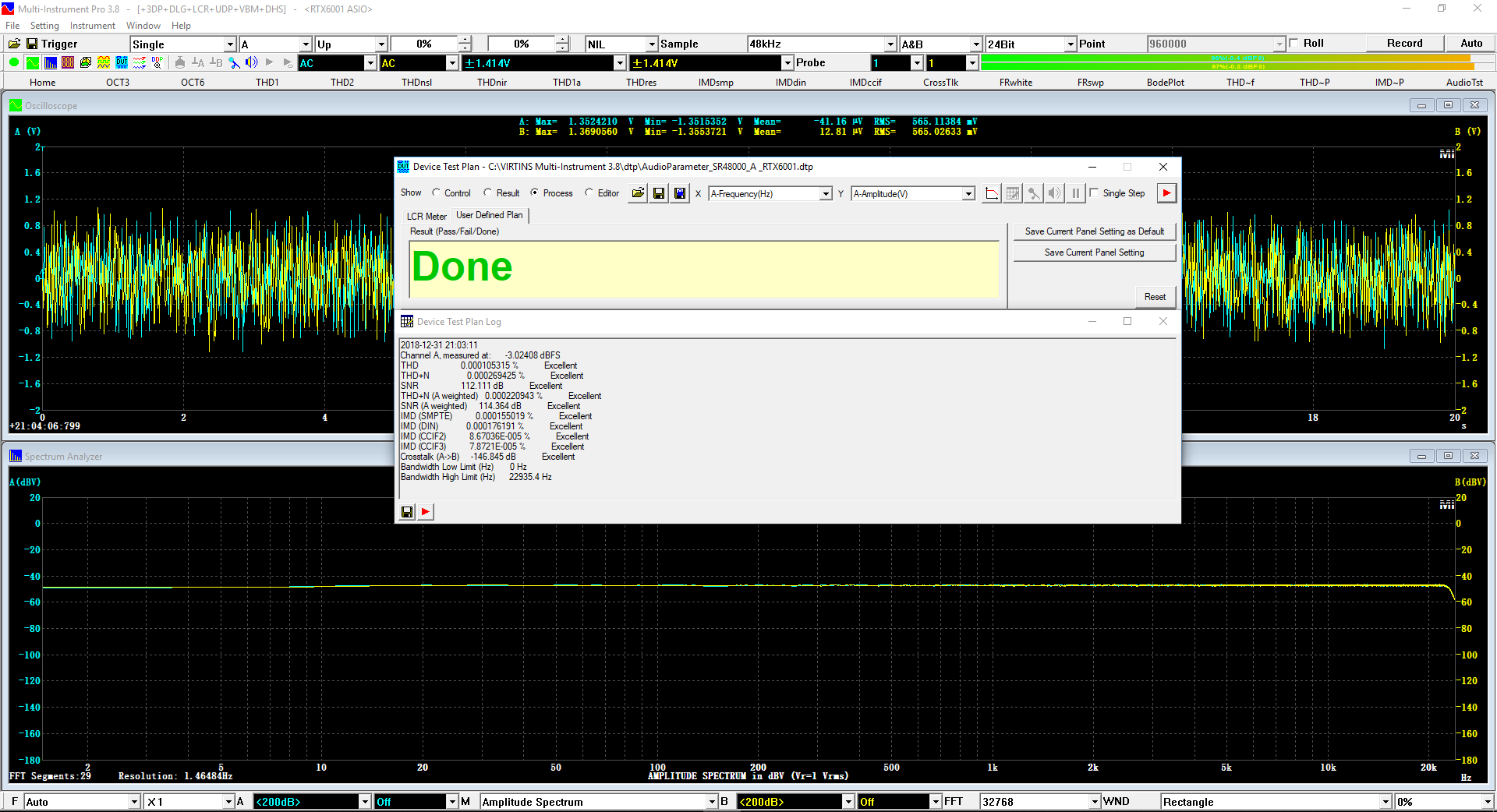Click the yellow Done result field
Viewport: 1497px width, 812px height.
point(704,269)
